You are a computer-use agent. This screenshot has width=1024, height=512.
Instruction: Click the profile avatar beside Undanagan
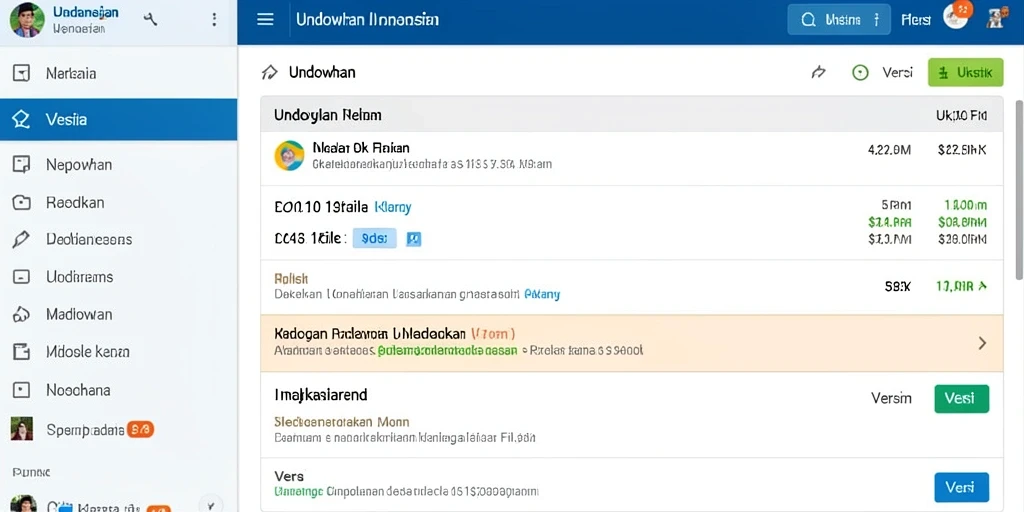pyautogui.click(x=27, y=20)
